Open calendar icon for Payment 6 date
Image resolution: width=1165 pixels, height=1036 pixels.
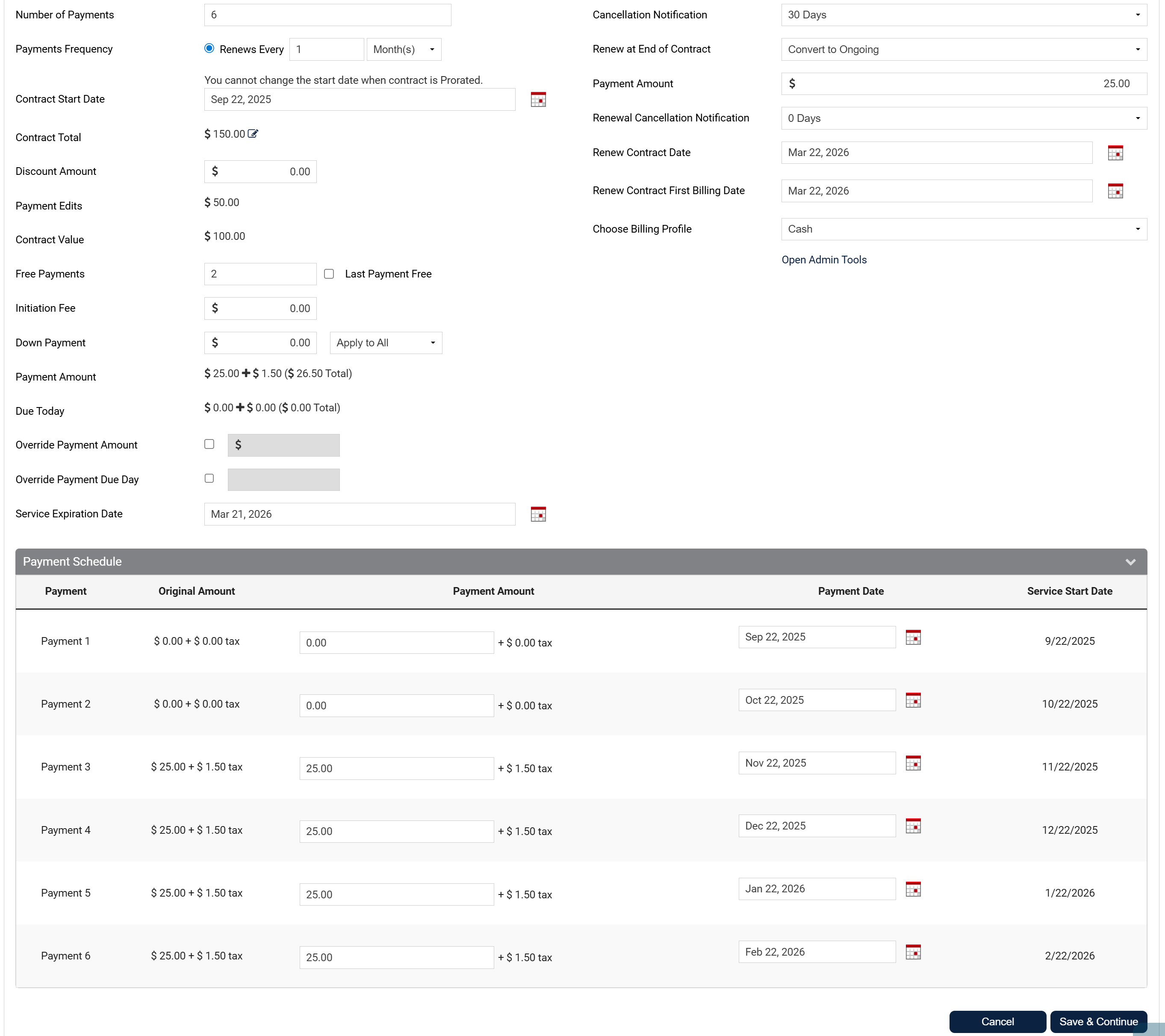point(913,952)
